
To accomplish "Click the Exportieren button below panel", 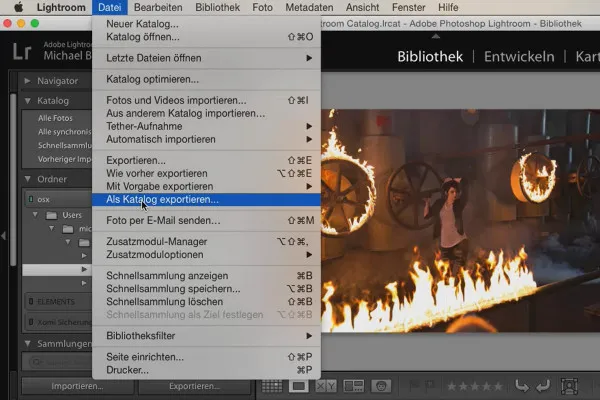I will (x=194, y=386).
